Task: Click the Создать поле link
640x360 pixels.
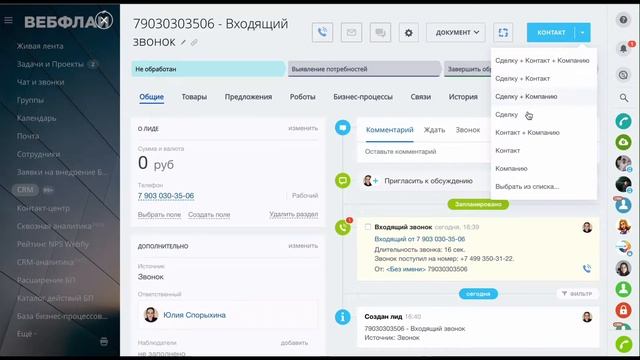Action: tap(209, 215)
